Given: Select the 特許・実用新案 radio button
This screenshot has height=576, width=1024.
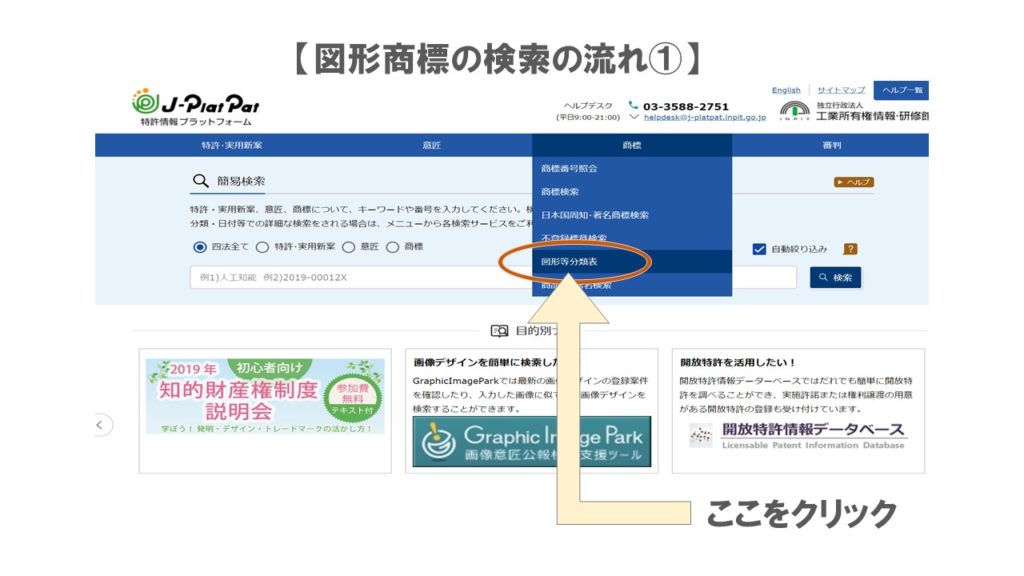Looking at the screenshot, I should tap(262, 248).
